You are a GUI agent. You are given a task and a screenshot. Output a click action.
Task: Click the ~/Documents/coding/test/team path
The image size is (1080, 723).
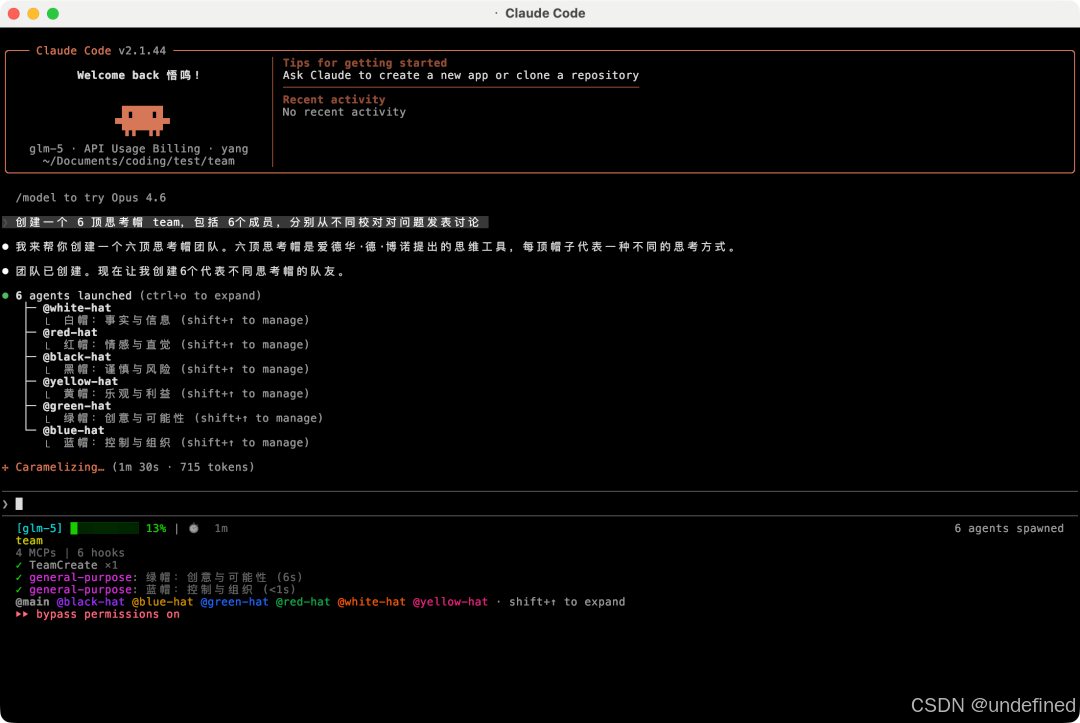pos(138,161)
